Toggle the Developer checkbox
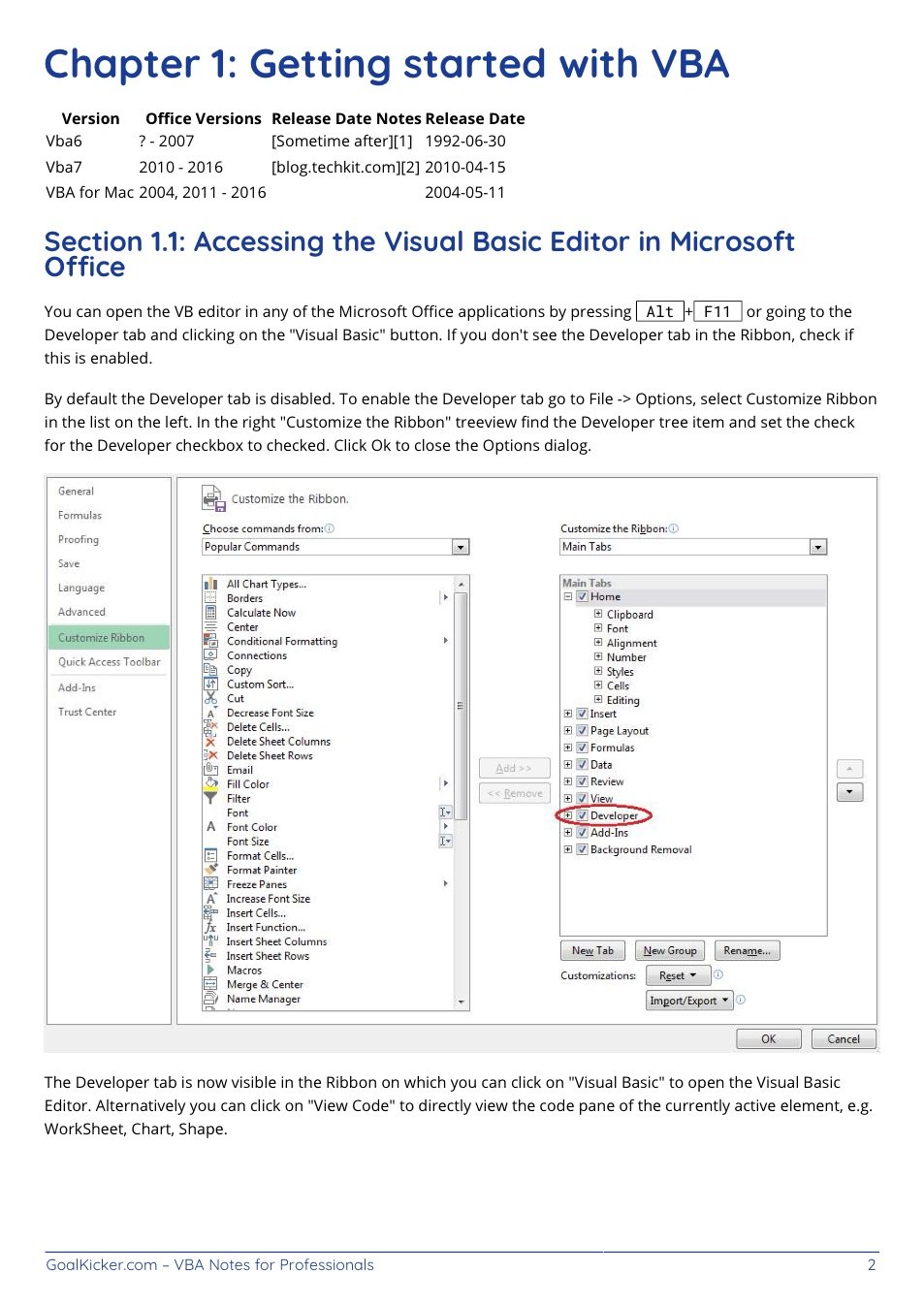The image size is (924, 1305). tap(583, 815)
